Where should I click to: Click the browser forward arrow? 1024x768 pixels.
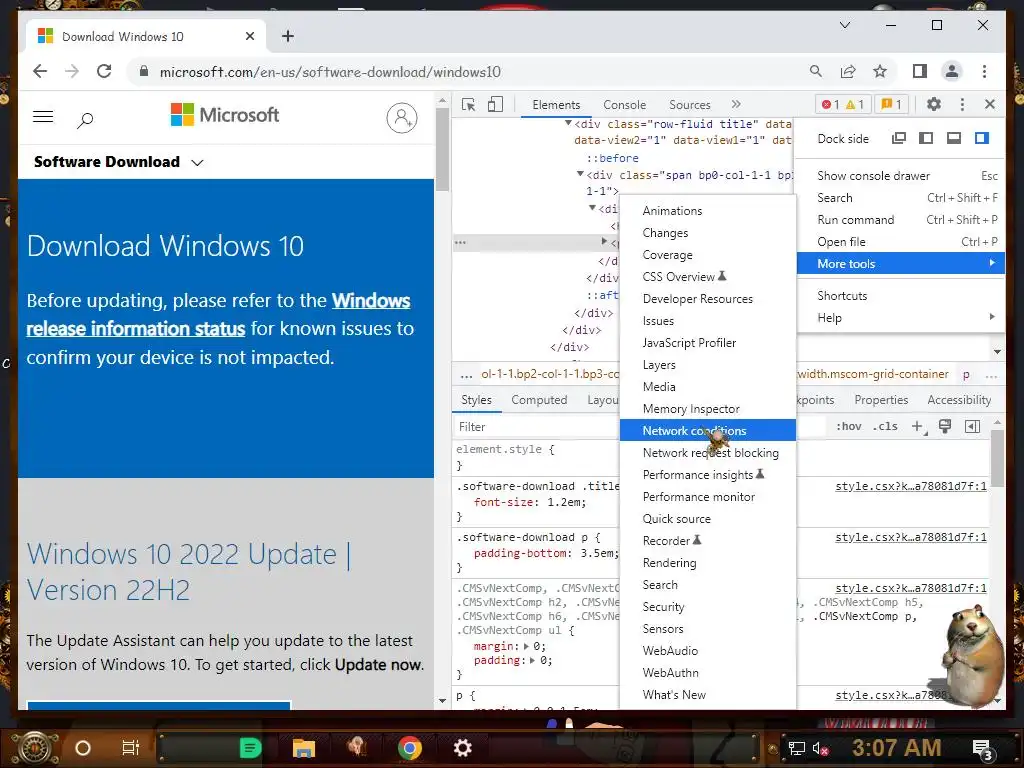point(72,71)
